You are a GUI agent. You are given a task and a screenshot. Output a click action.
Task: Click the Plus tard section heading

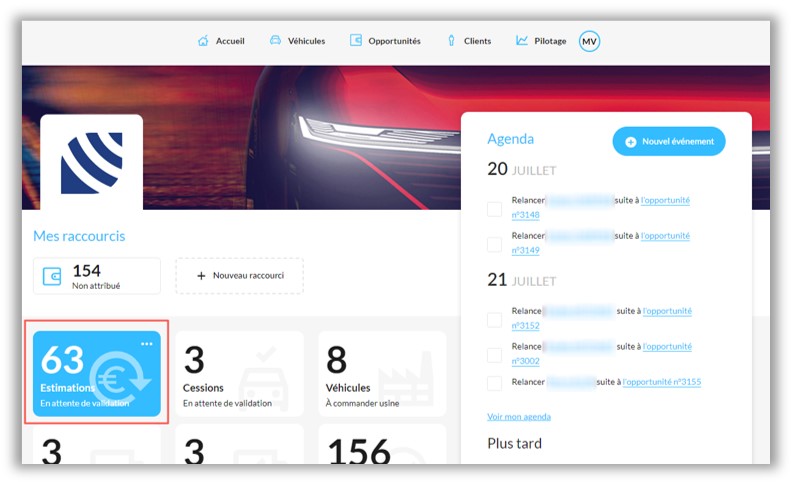point(515,444)
